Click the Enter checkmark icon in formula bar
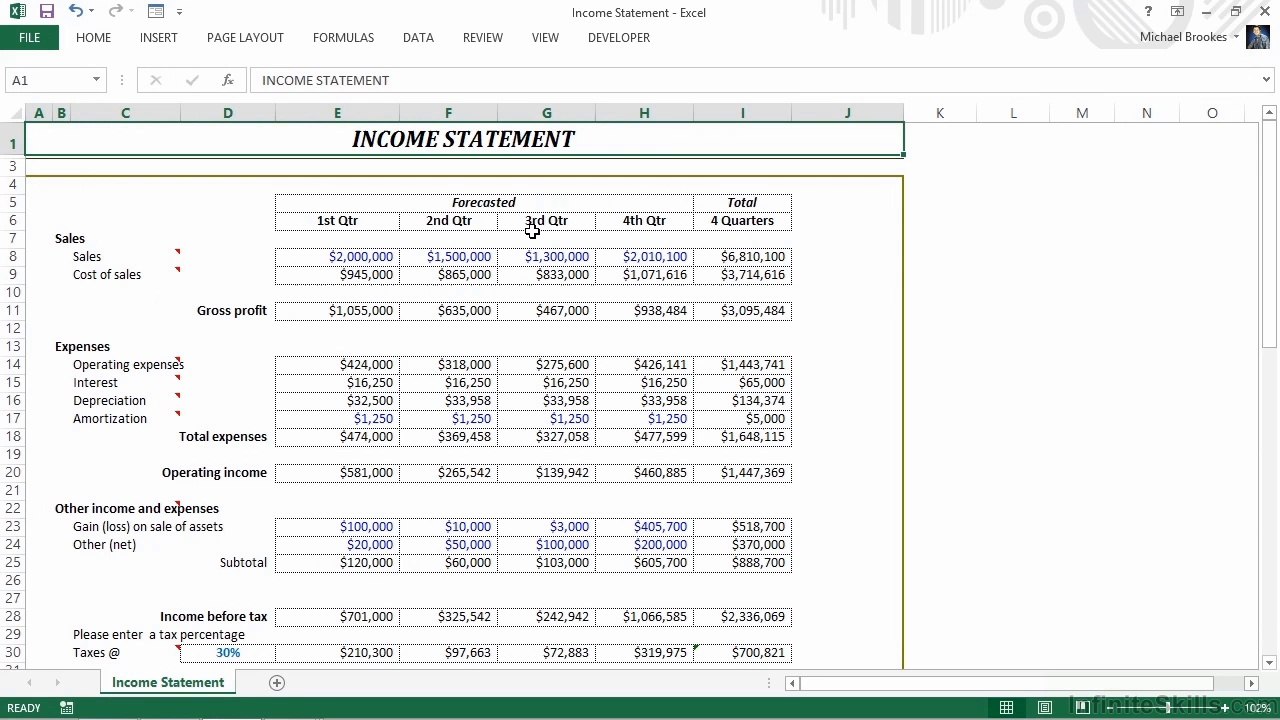 (x=191, y=80)
